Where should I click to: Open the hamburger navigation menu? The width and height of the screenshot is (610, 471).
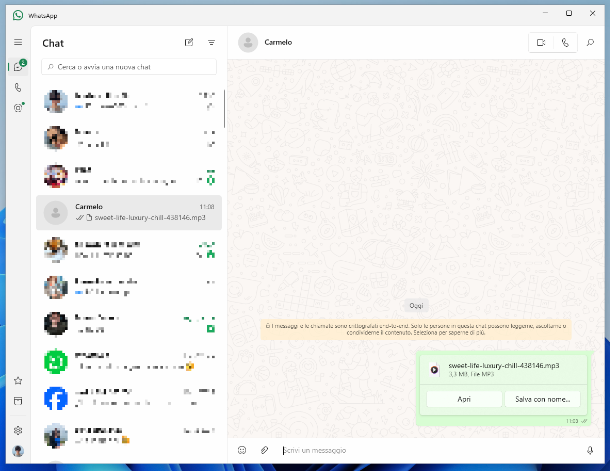point(18,42)
